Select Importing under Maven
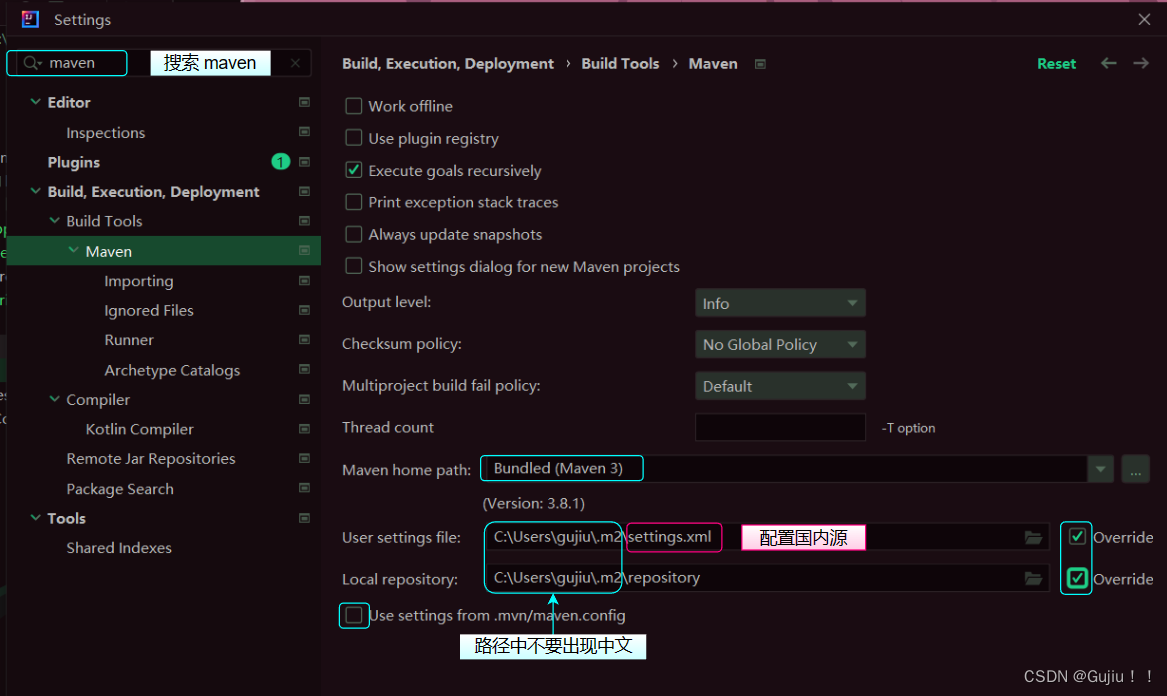 tap(138, 281)
